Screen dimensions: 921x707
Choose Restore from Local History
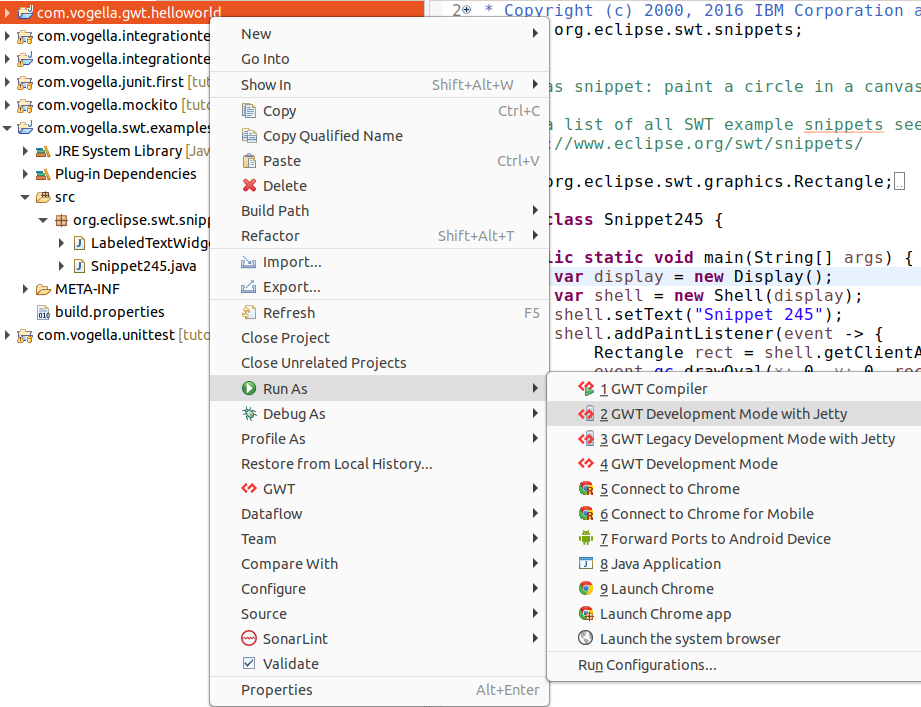[x=379, y=464]
